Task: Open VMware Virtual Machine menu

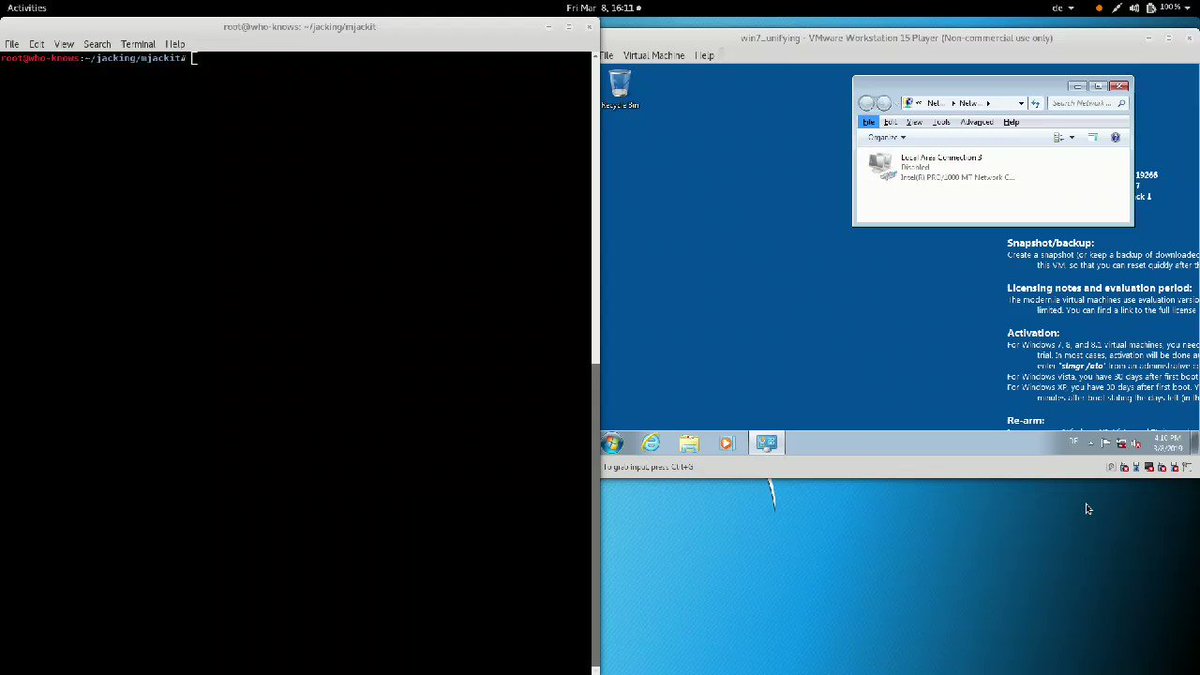Action: tap(654, 55)
